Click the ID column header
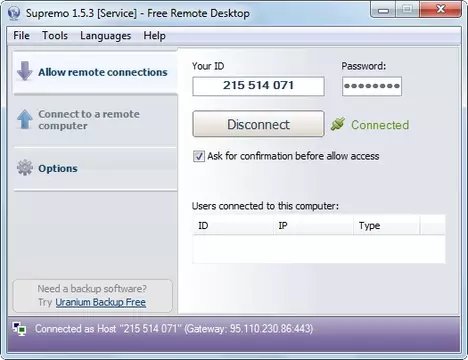 tap(233, 226)
